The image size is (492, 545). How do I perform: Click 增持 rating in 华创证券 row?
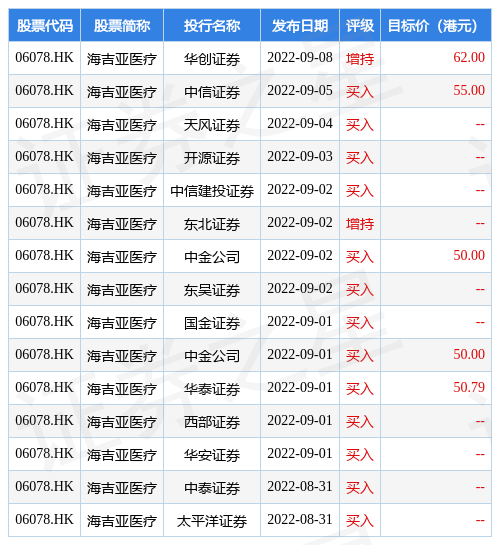(x=360, y=59)
